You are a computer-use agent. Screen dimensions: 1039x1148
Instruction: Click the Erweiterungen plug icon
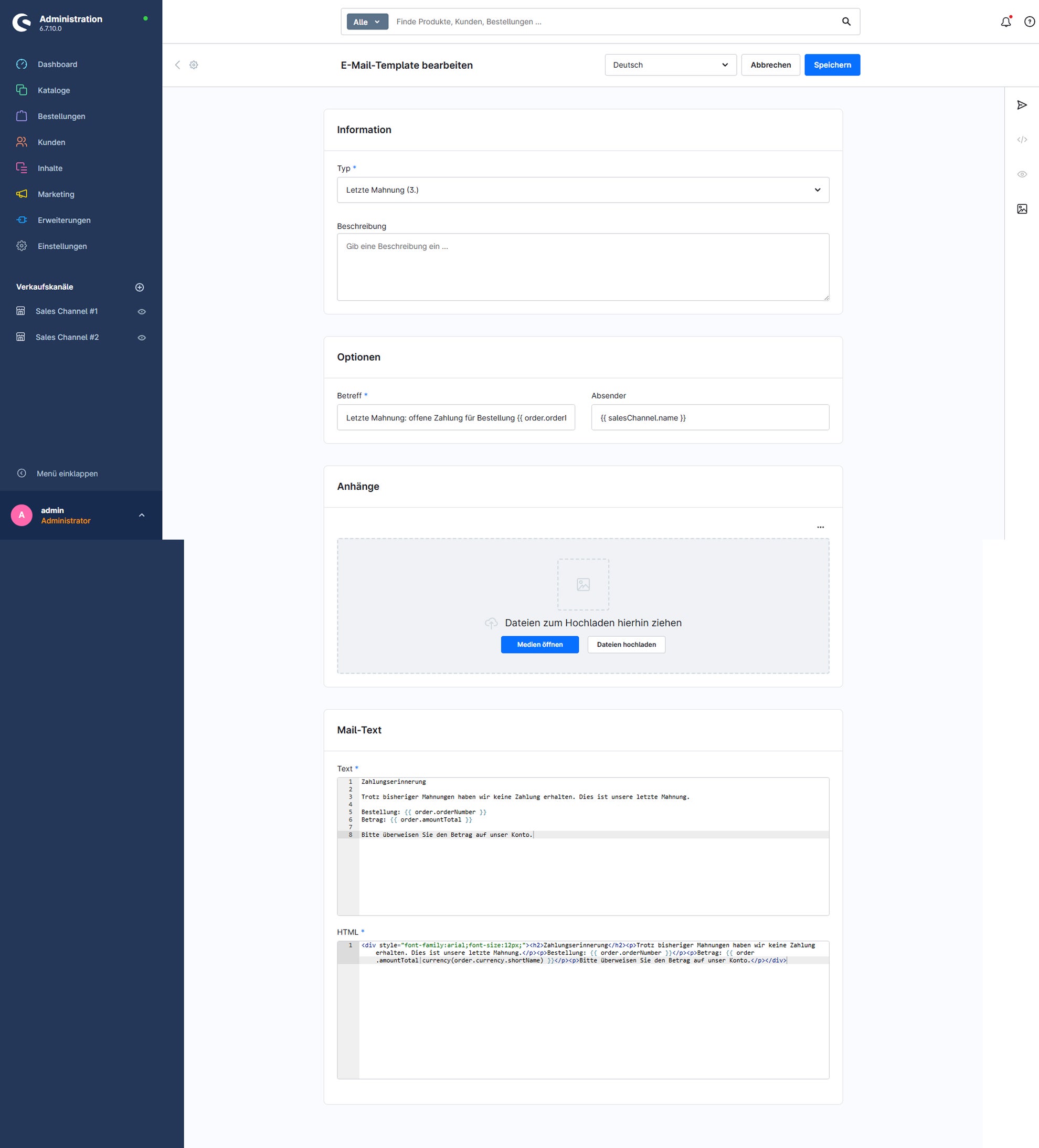click(x=22, y=220)
